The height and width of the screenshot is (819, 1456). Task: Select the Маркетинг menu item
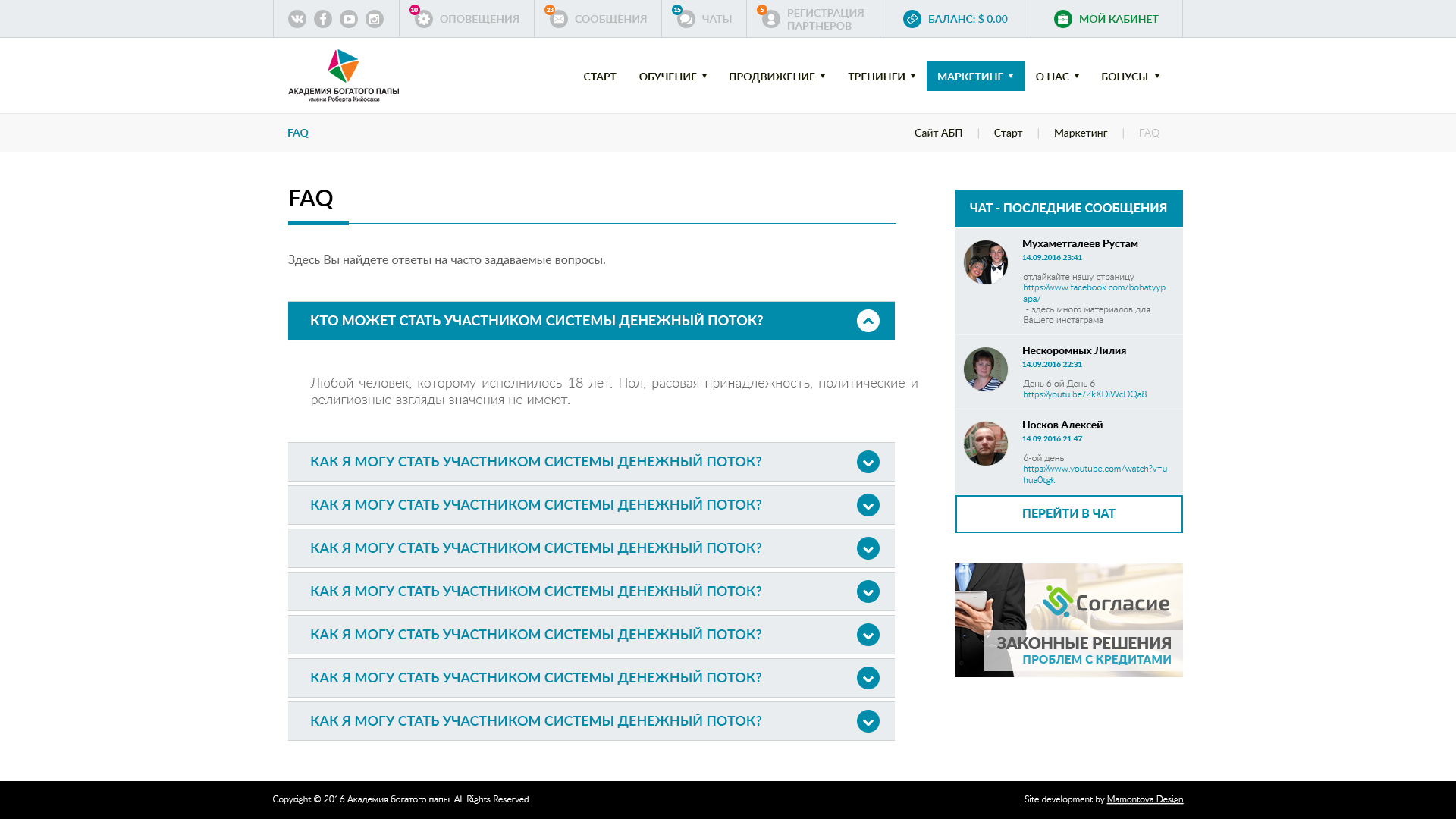pyautogui.click(x=975, y=77)
